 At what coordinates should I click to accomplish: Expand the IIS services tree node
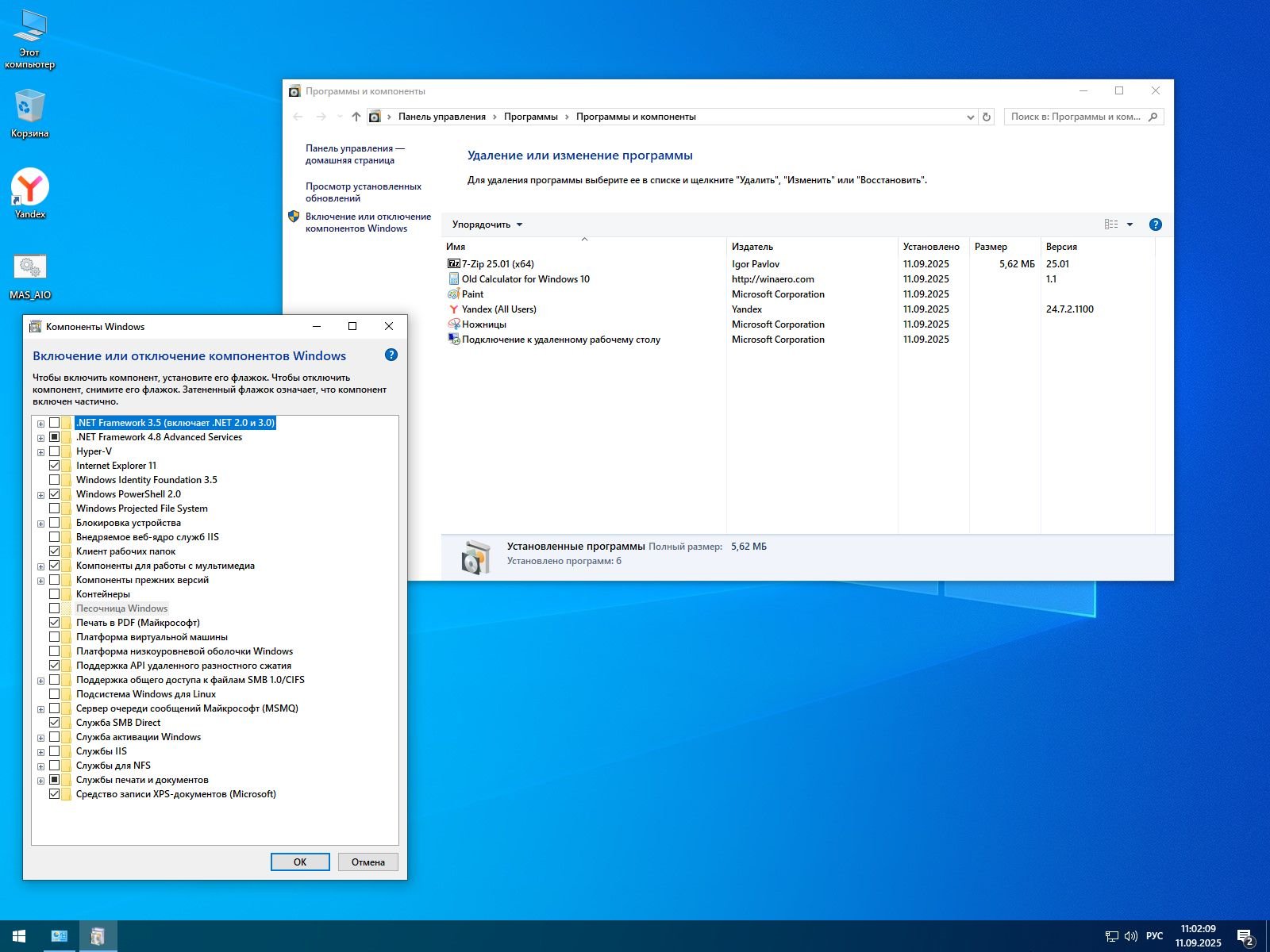(40, 752)
